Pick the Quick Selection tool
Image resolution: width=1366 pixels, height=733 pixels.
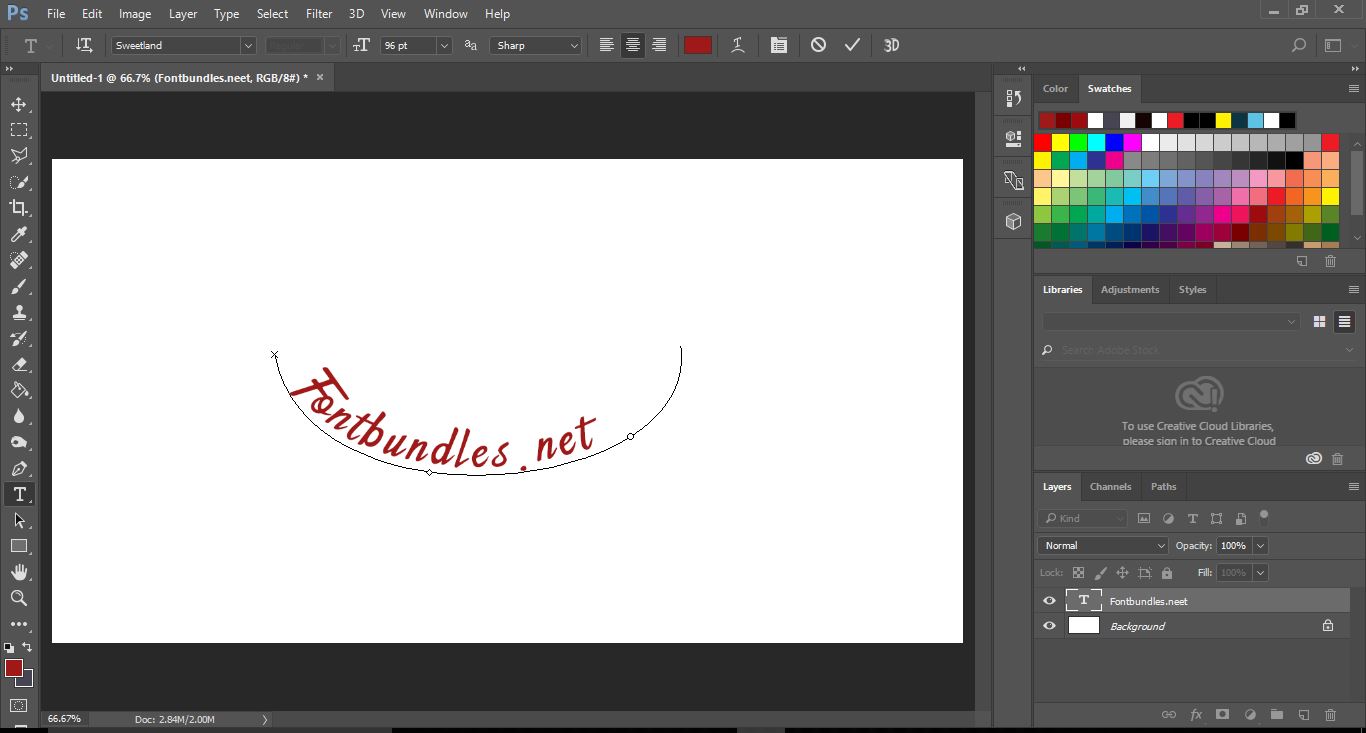[19, 182]
